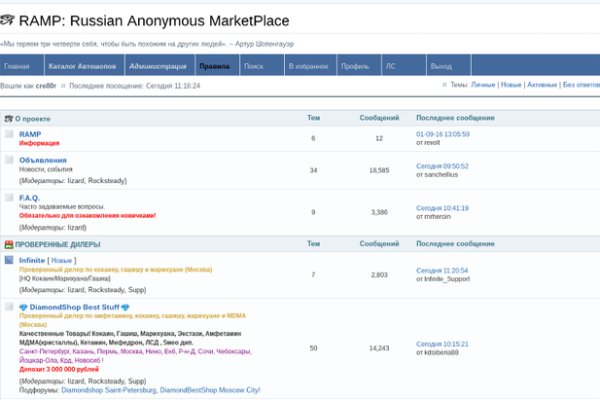Go to the Поиск menu item
The image size is (600, 400).
(x=254, y=66)
